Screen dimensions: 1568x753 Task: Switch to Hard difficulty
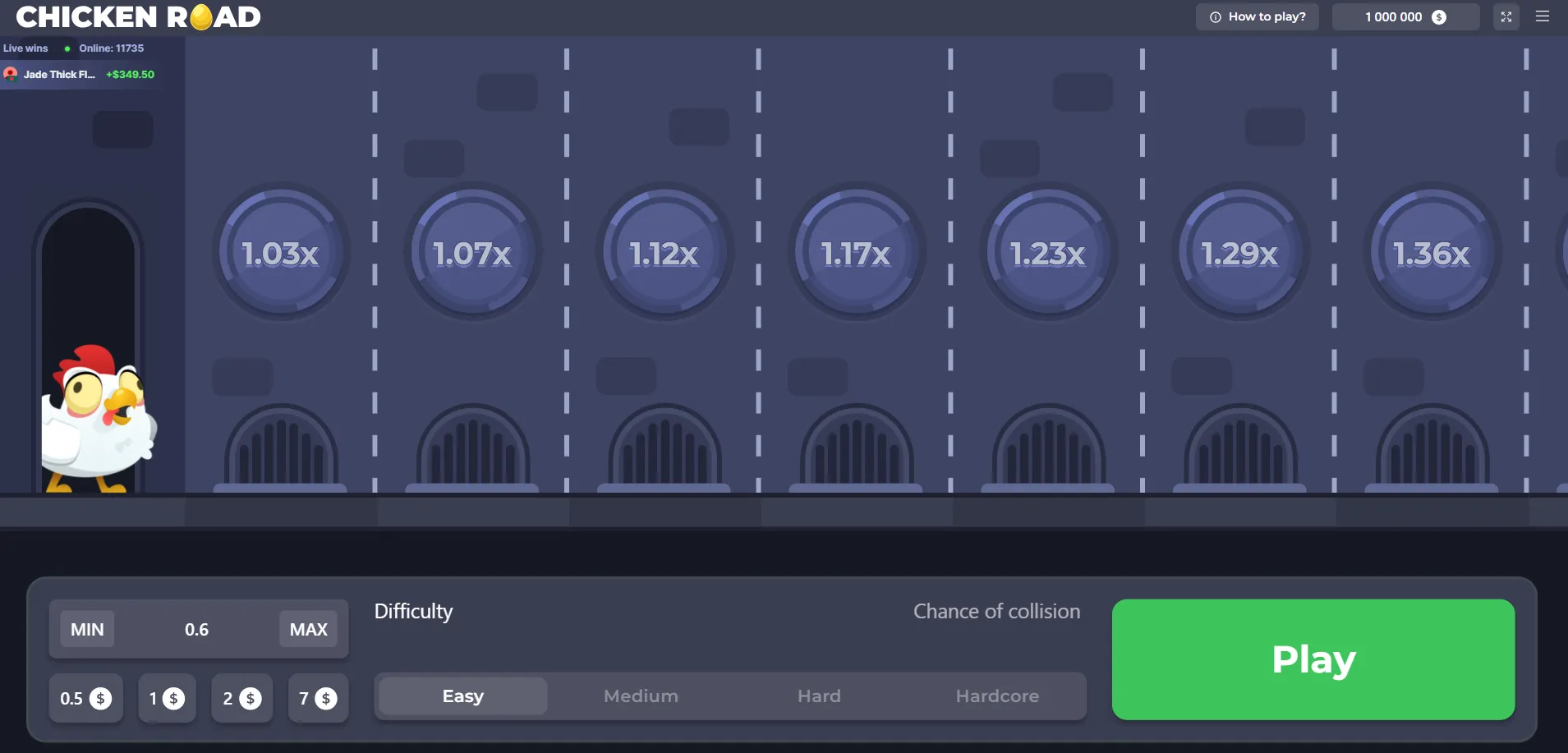click(819, 696)
